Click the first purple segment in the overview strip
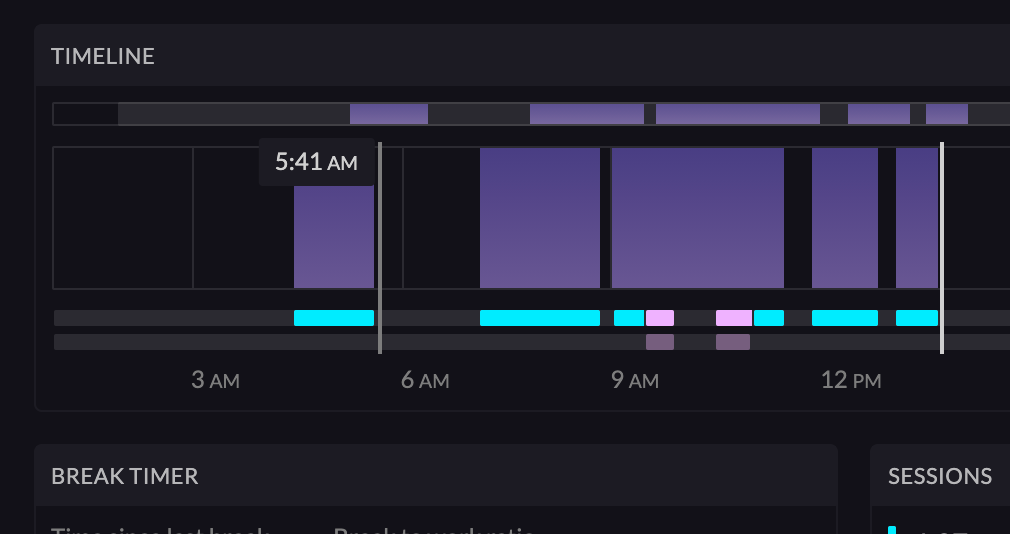This screenshot has width=1010, height=534. click(389, 114)
